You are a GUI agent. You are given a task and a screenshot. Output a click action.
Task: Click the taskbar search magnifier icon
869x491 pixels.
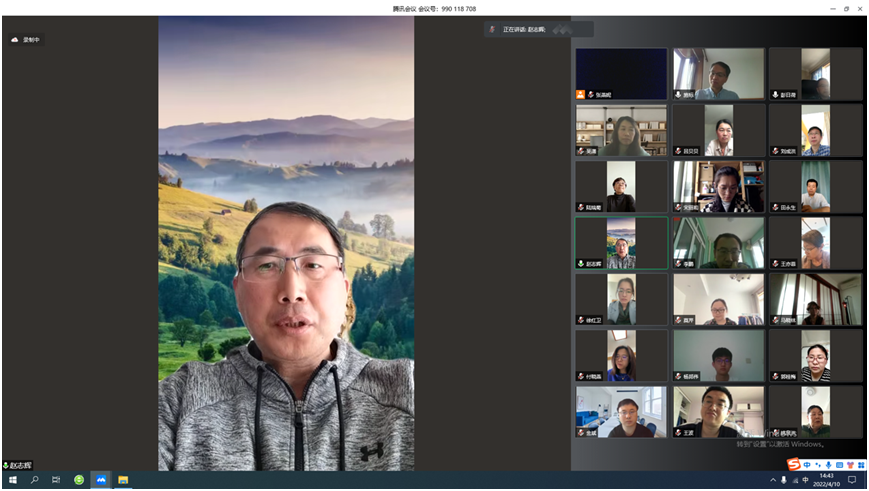(34, 480)
